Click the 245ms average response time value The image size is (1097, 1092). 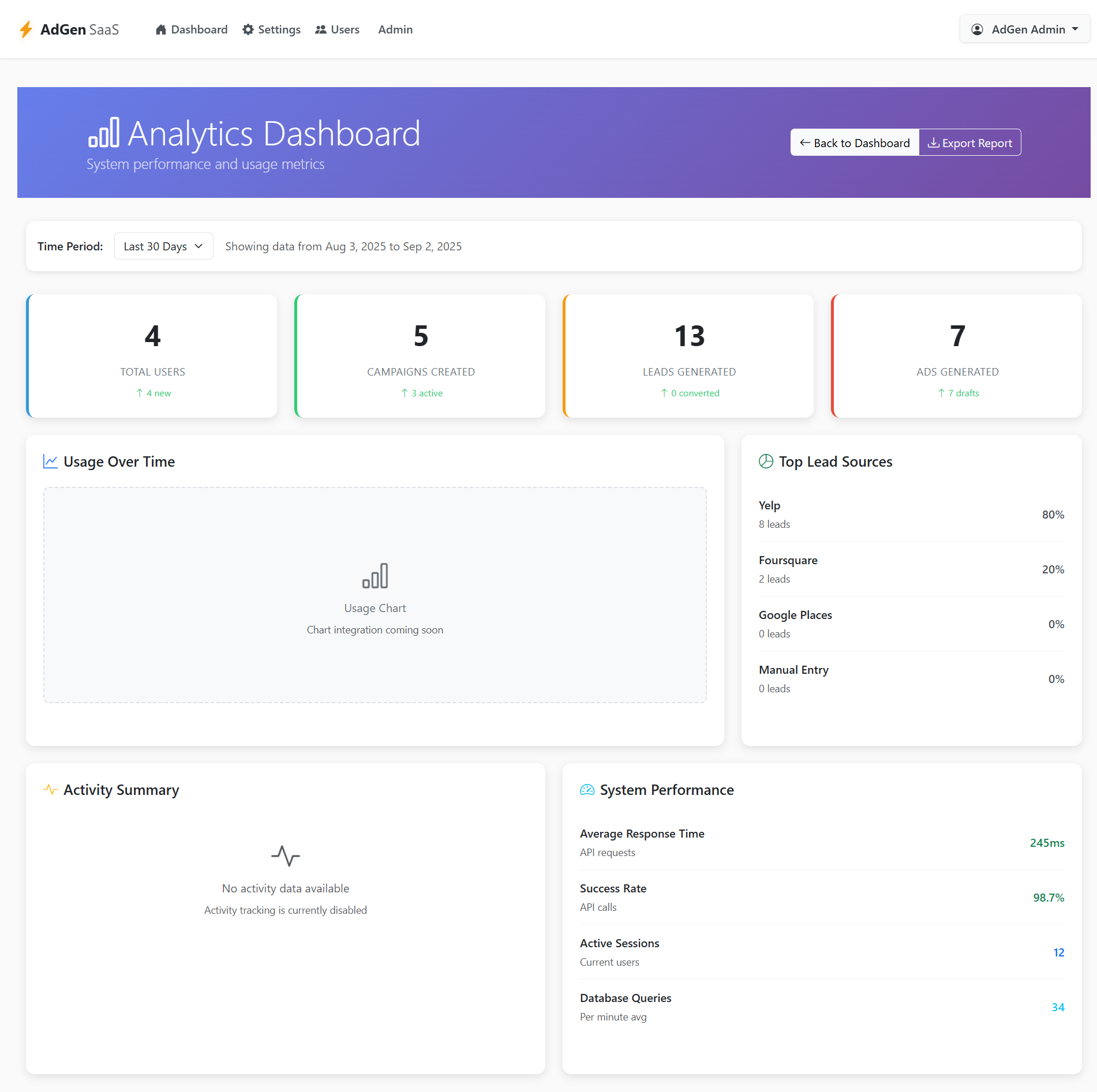point(1047,843)
